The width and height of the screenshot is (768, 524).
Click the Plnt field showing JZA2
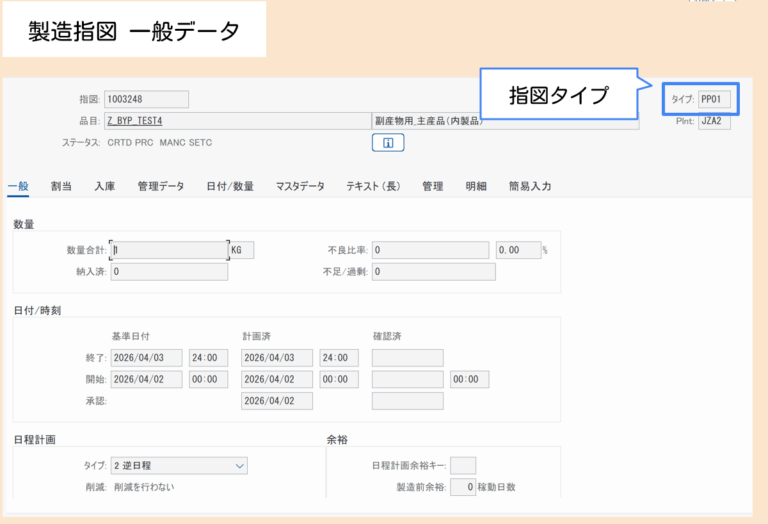pos(714,121)
